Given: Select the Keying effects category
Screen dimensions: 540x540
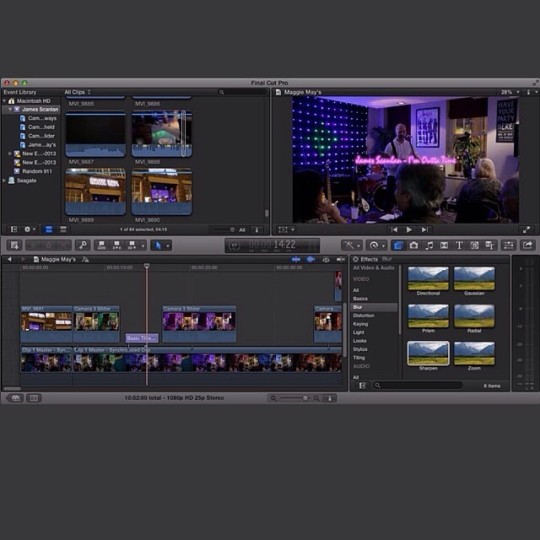Looking at the screenshot, I should point(360,324).
